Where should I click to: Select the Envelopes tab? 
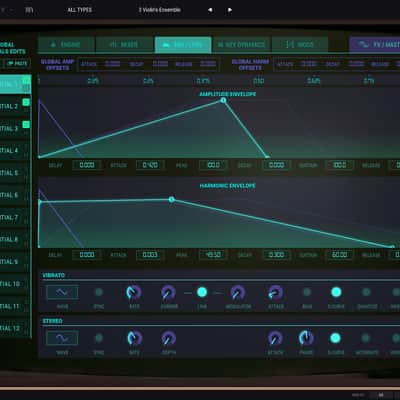183,45
